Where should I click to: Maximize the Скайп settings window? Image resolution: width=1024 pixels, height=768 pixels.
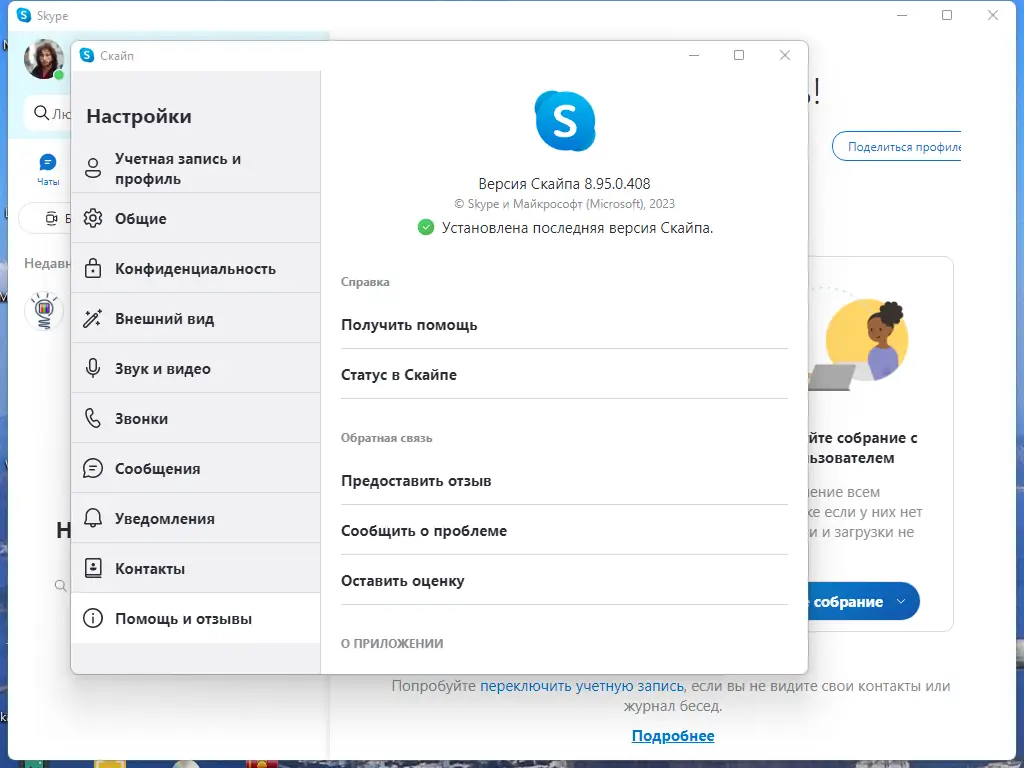pyautogui.click(x=739, y=56)
